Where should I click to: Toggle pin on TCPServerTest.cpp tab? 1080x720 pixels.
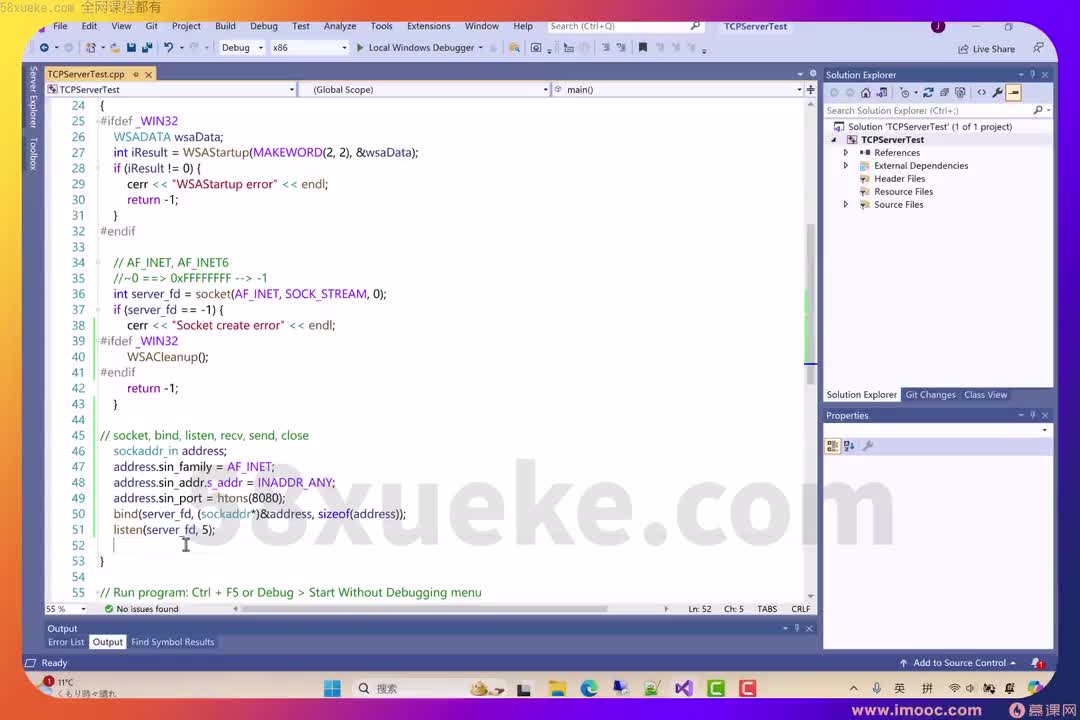[136, 74]
